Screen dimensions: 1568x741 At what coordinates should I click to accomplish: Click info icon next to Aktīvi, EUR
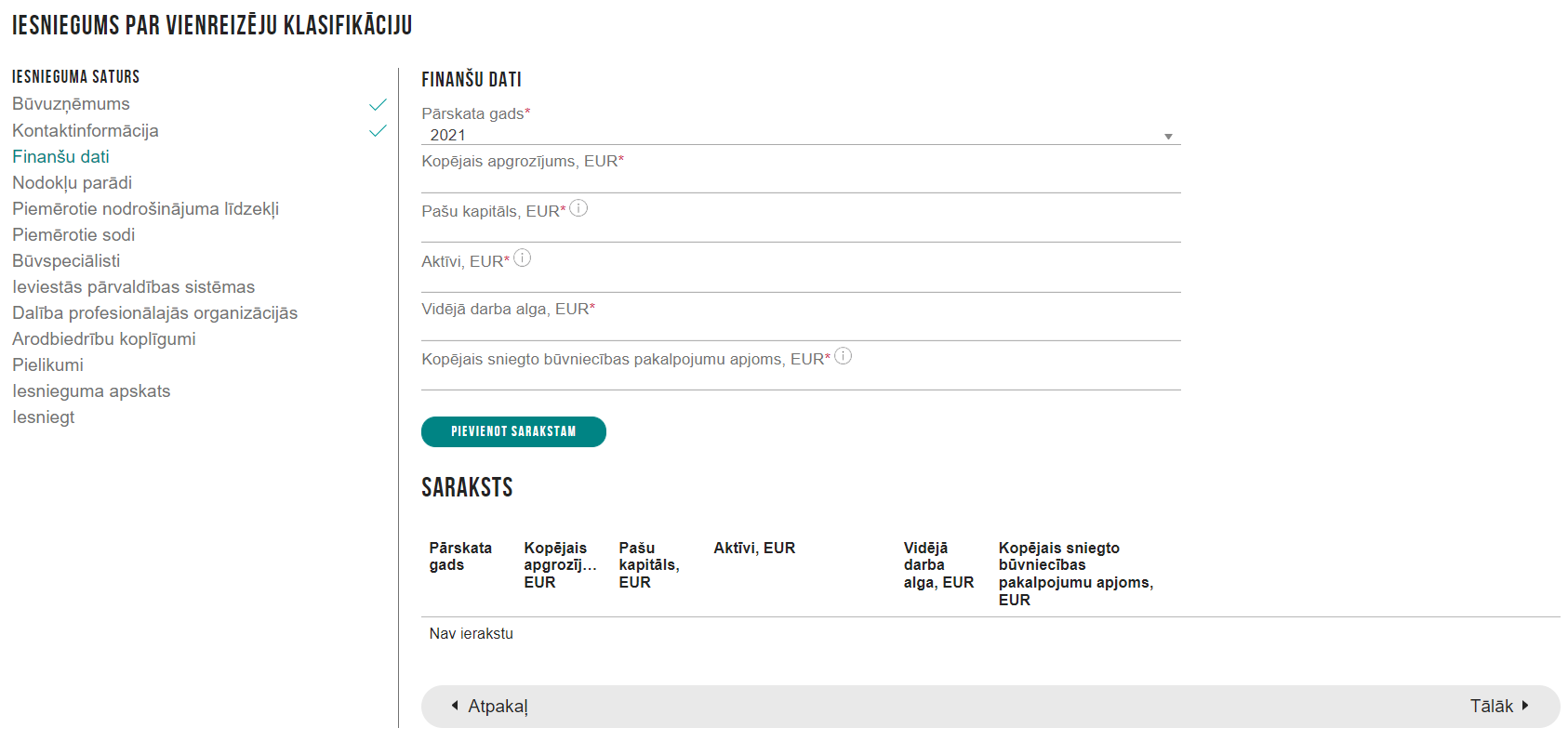pyautogui.click(x=523, y=258)
